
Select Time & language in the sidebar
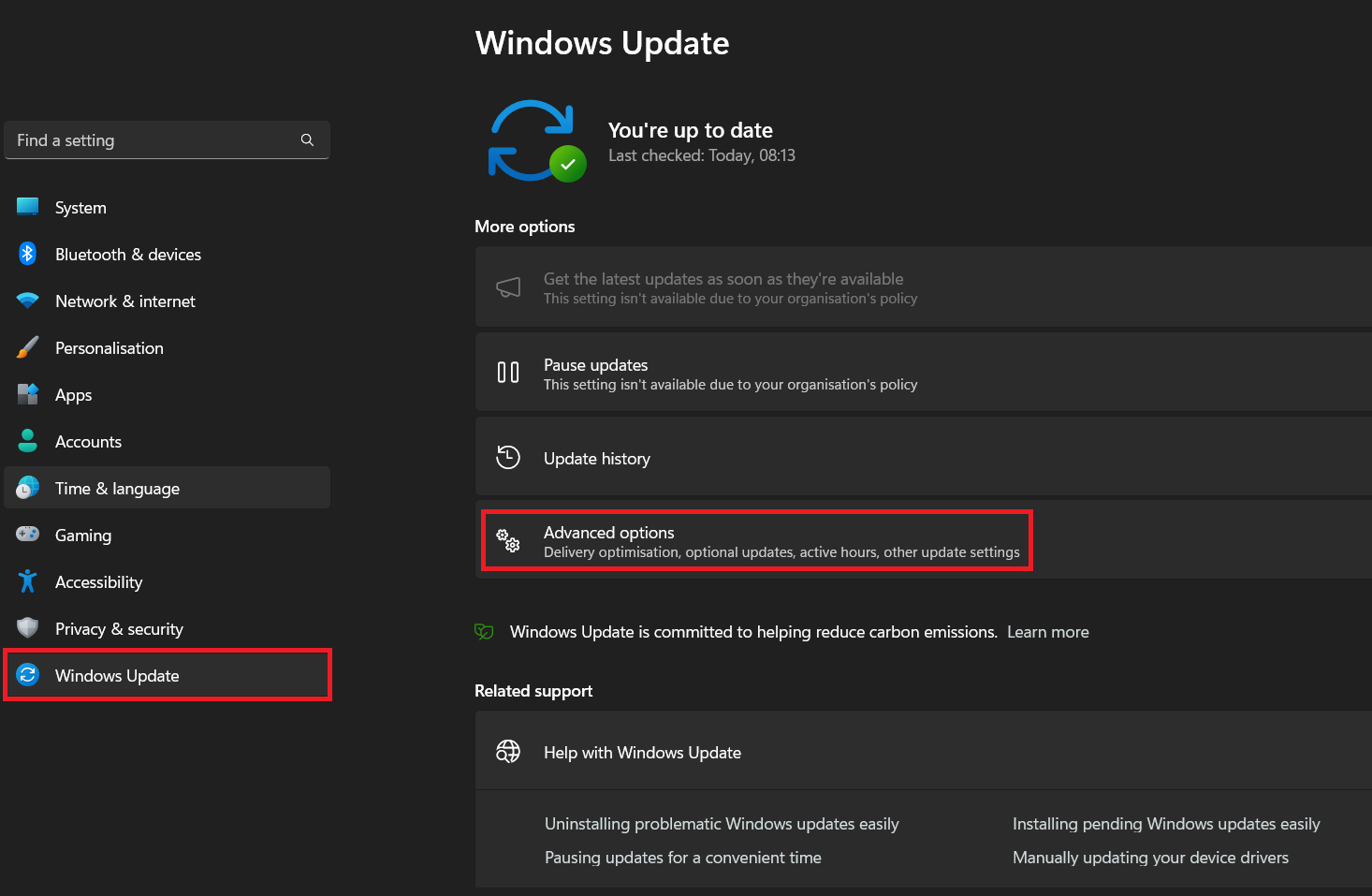117,489
